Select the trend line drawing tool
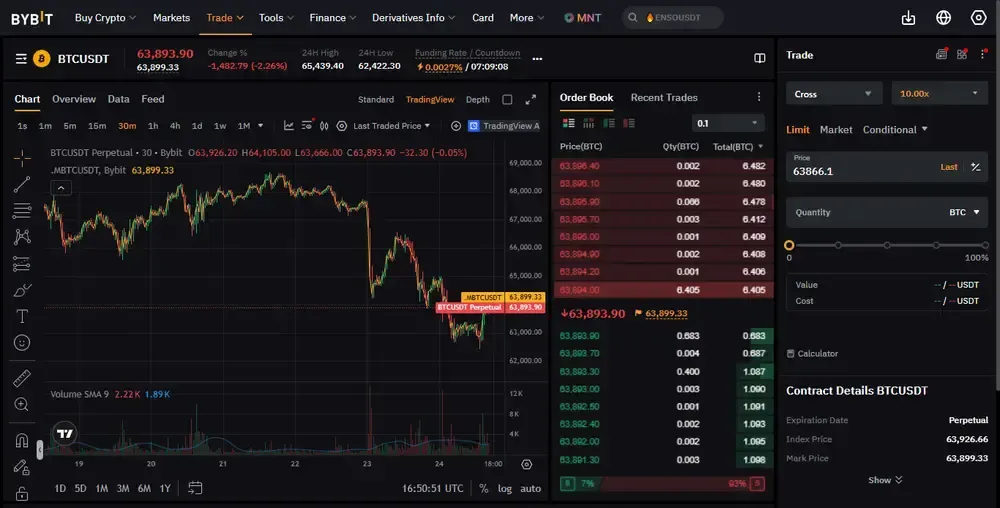 22,184
